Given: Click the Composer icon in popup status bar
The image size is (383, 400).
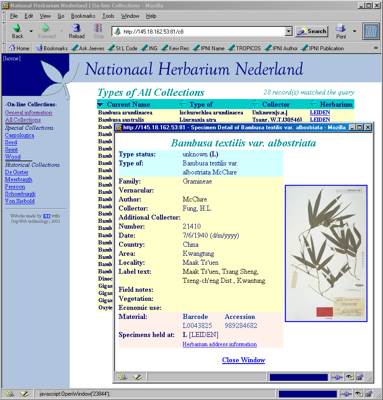Looking at the screenshot, I should pyautogui.click(x=138, y=377).
